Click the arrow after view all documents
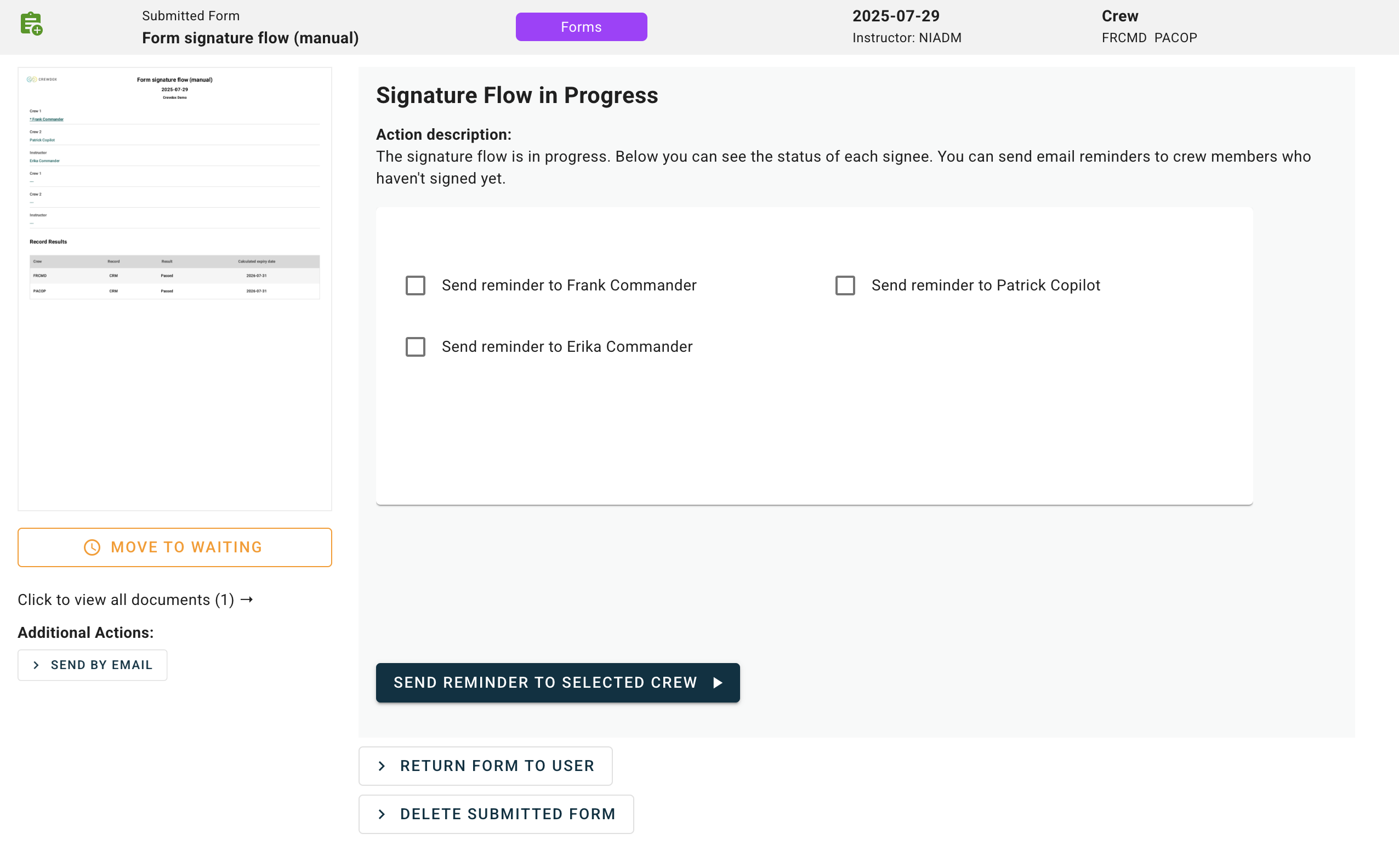The image size is (1399, 868). [x=247, y=599]
